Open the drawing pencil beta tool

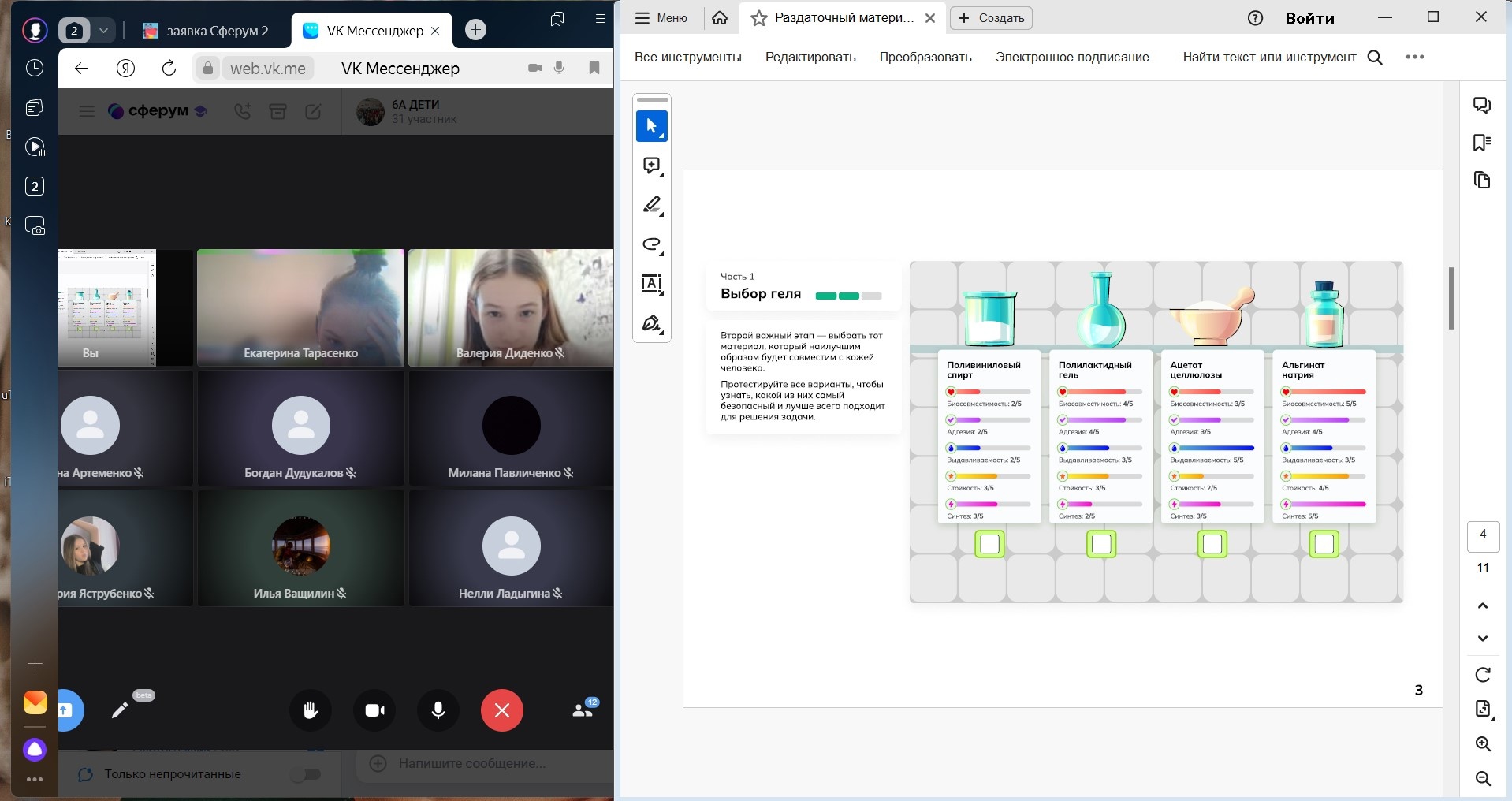pyautogui.click(x=120, y=710)
